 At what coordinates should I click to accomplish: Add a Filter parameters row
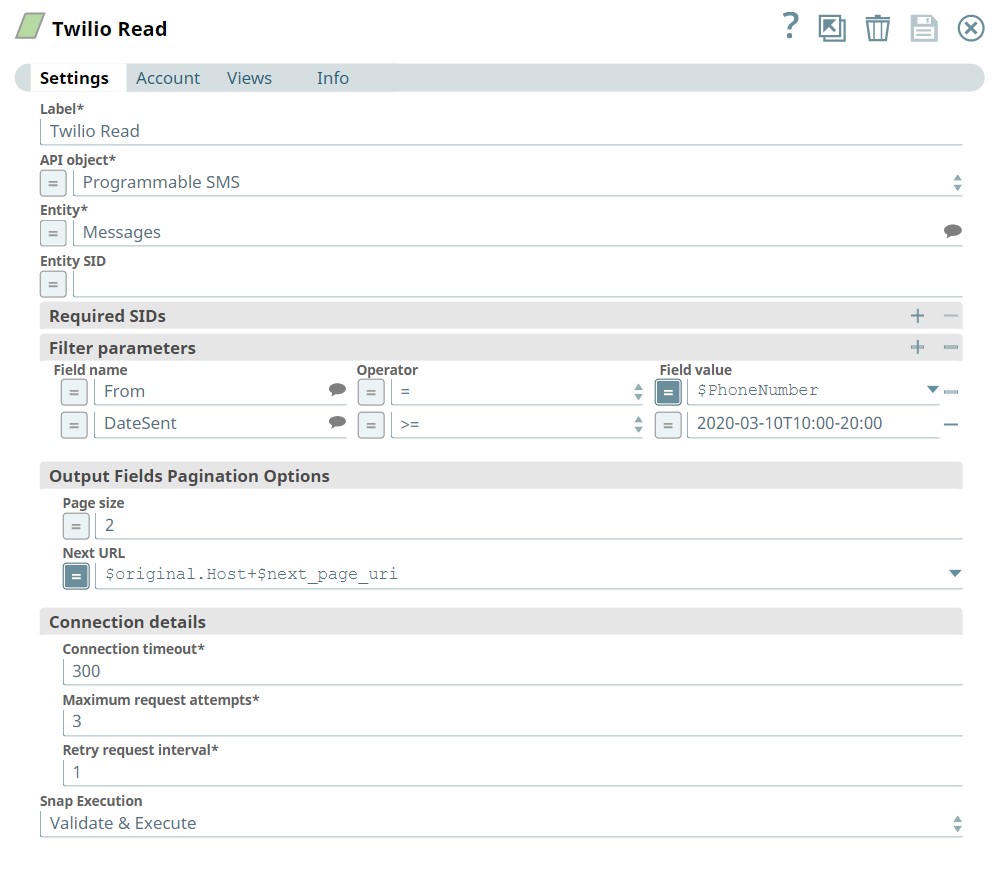pyautogui.click(x=917, y=347)
